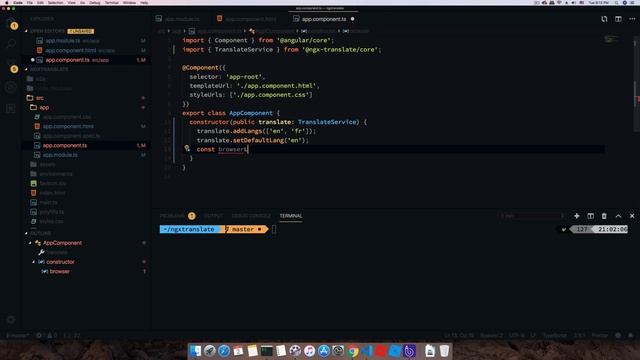Click the open changes icon in editor toolbar
This screenshot has width=640, height=360.
coord(604,19)
